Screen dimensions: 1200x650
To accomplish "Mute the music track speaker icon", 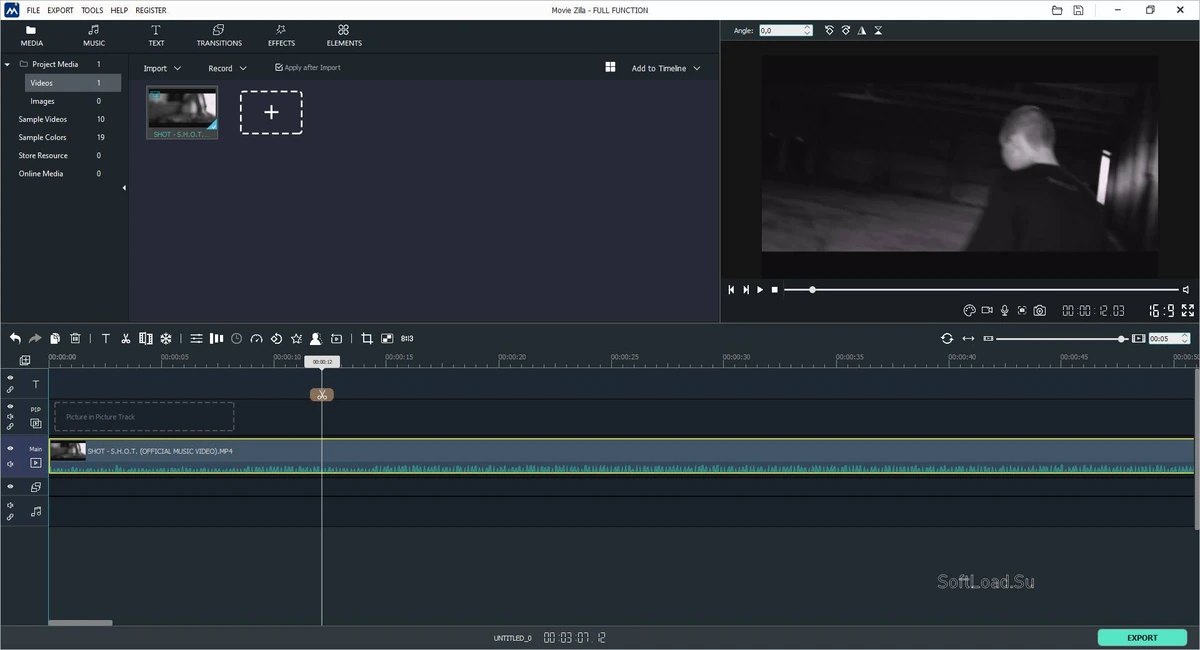I will point(10,505).
